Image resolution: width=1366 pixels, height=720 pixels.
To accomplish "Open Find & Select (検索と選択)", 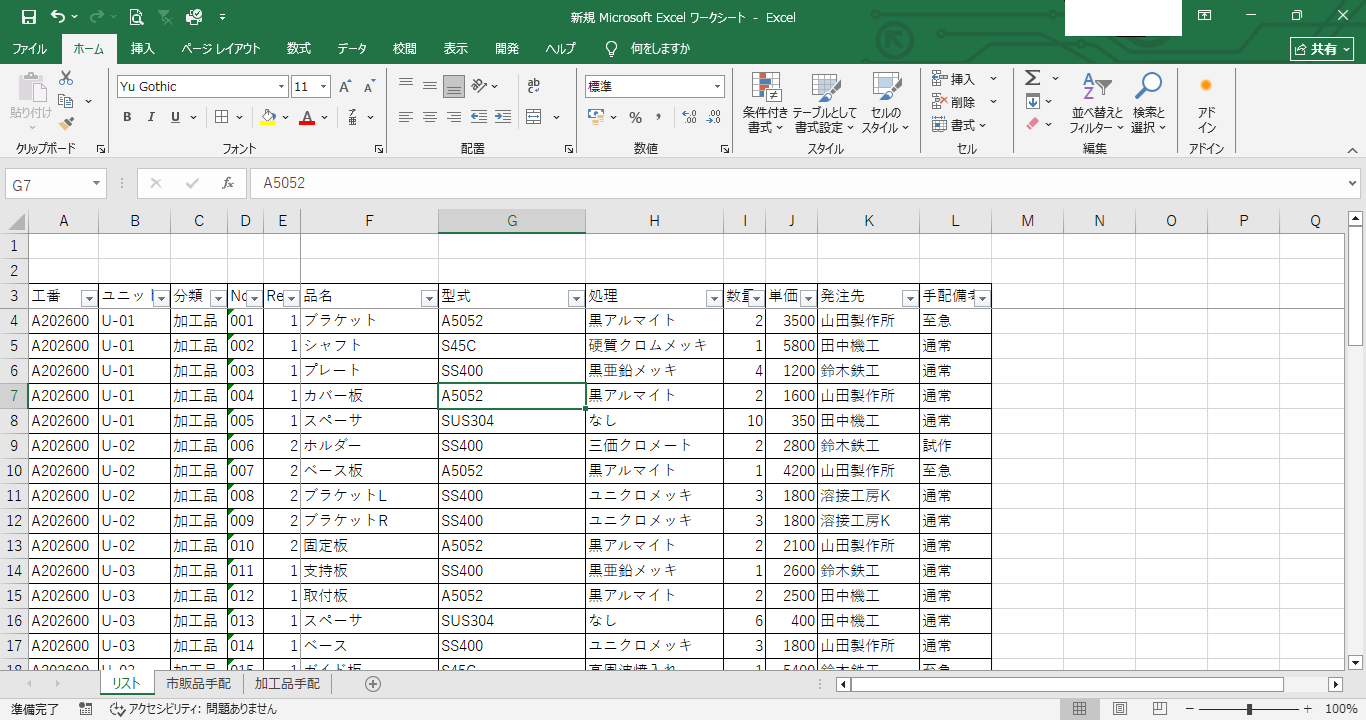I will coord(1148,103).
